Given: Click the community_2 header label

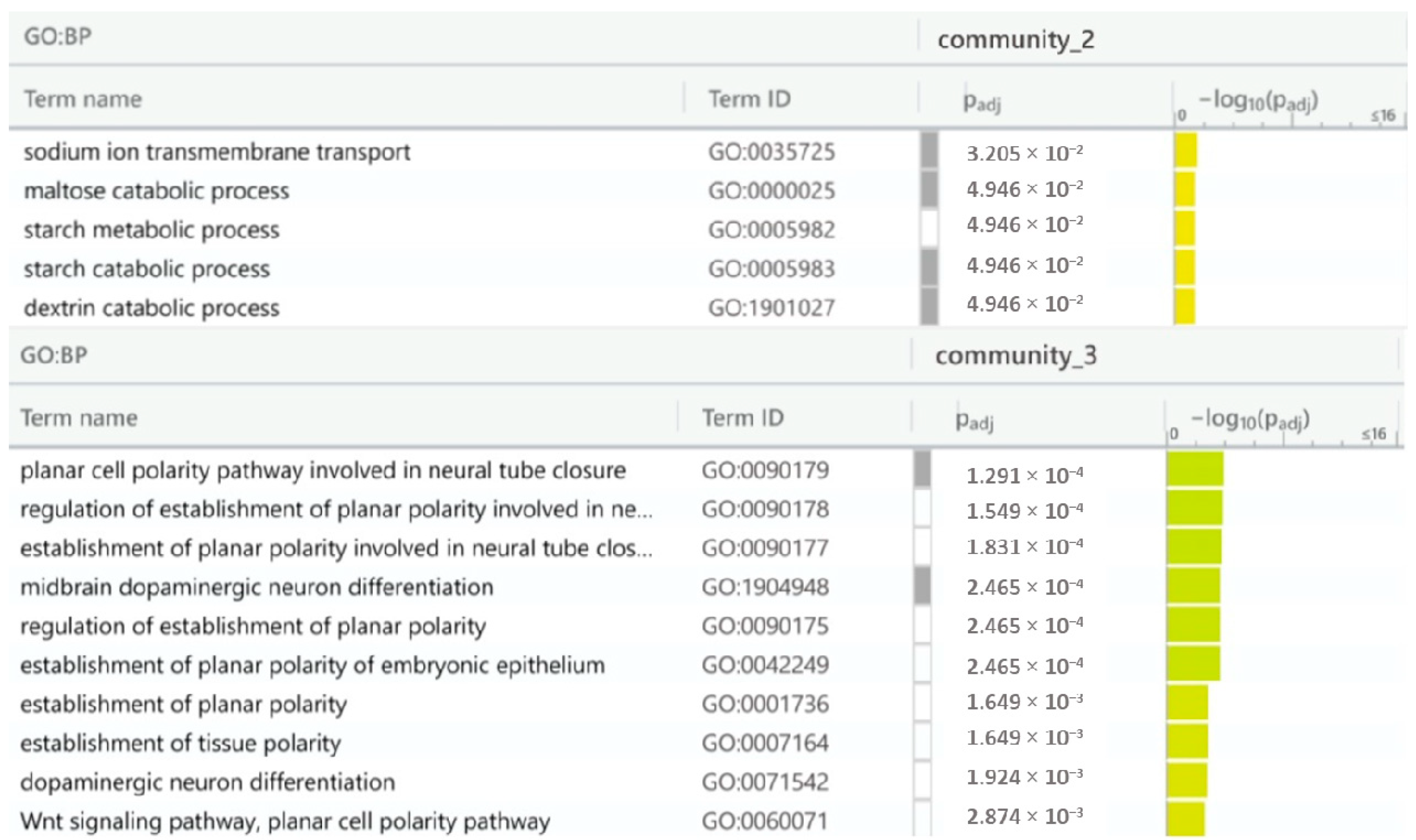Looking at the screenshot, I should (1016, 40).
